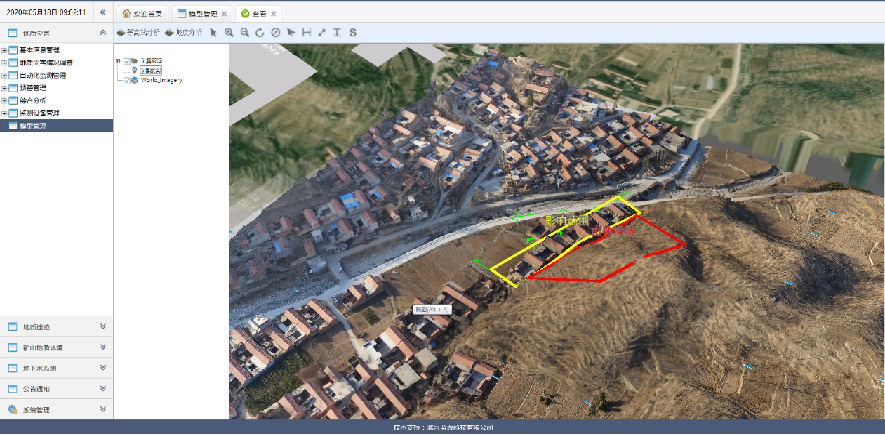Select the arrow tool right of the compass

click(291, 33)
